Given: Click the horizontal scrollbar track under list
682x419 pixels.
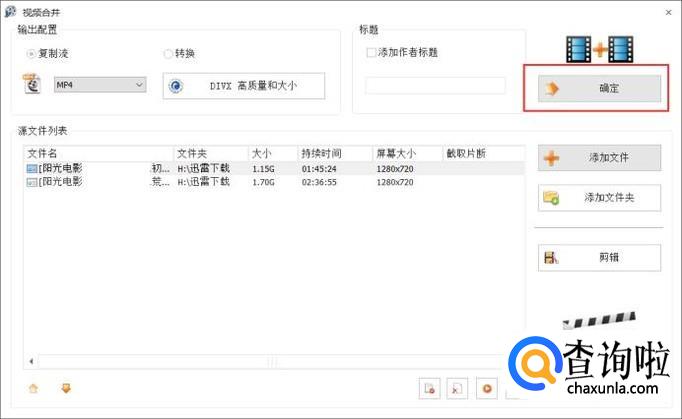Looking at the screenshot, I should click(x=270, y=361).
